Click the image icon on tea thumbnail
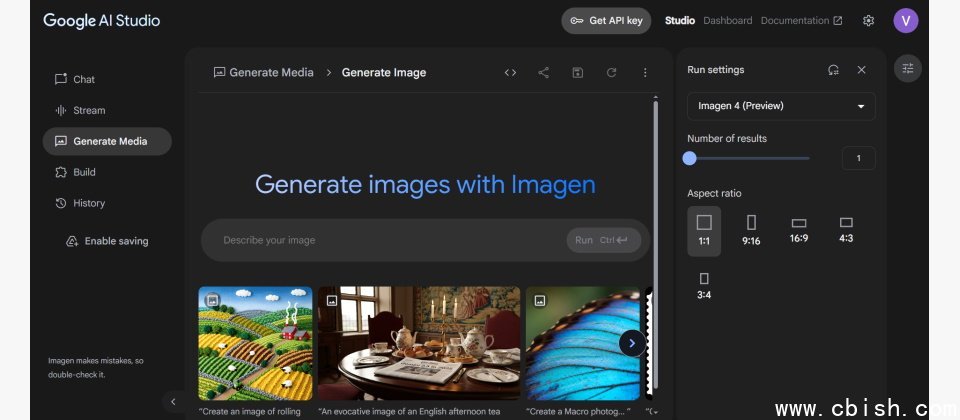This screenshot has width=960, height=420. click(x=332, y=300)
